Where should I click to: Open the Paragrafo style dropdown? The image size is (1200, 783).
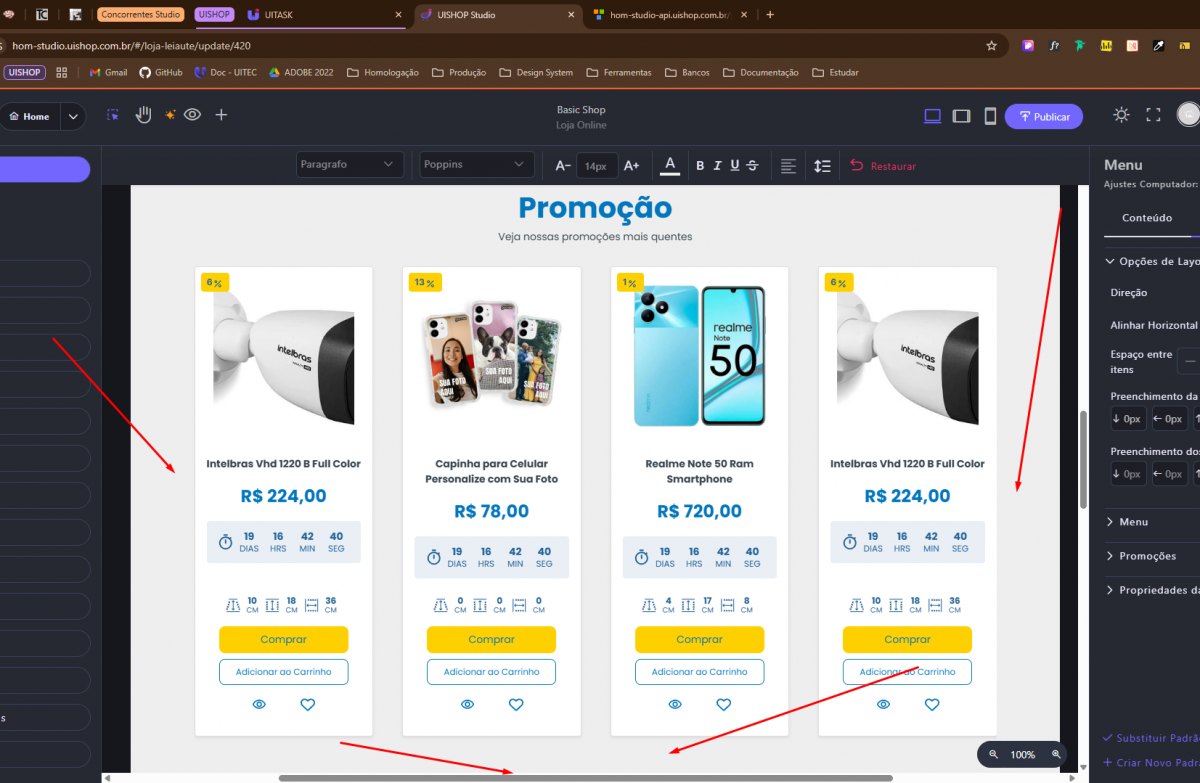tap(349, 165)
